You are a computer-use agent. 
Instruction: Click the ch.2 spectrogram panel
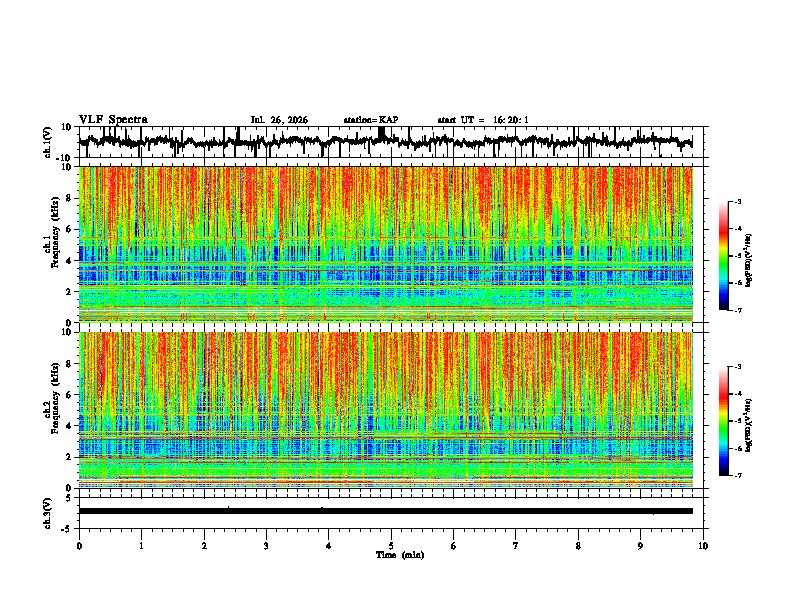(x=386, y=410)
